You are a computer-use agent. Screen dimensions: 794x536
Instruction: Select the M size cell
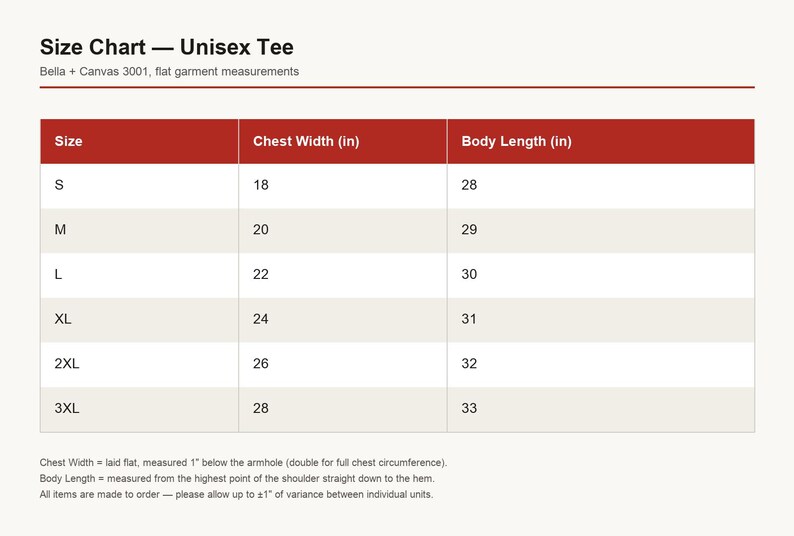(x=139, y=231)
